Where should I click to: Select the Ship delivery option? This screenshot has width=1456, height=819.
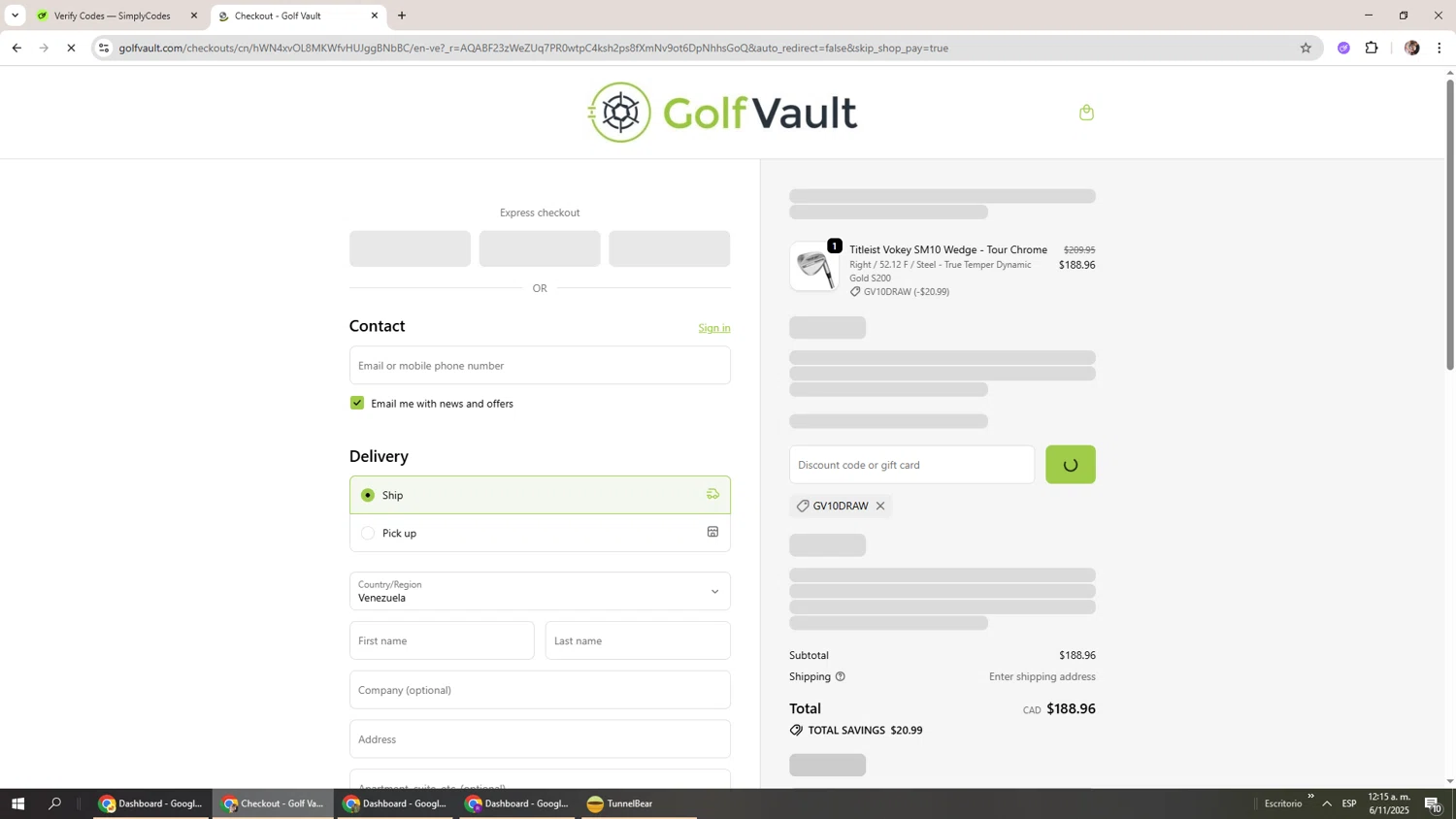(540, 495)
